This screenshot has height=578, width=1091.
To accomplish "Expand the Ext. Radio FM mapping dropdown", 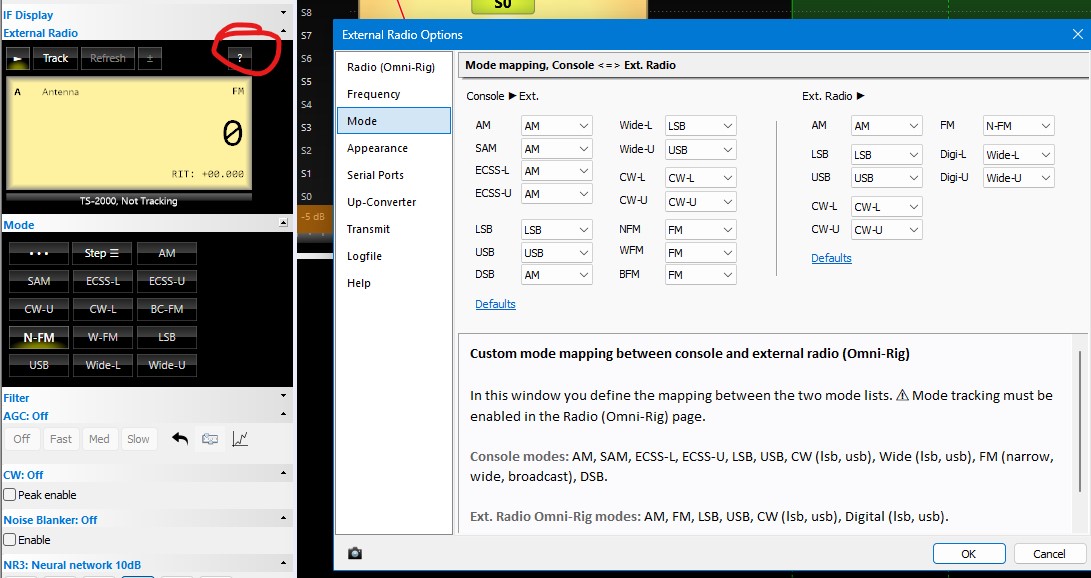I will [1018, 126].
